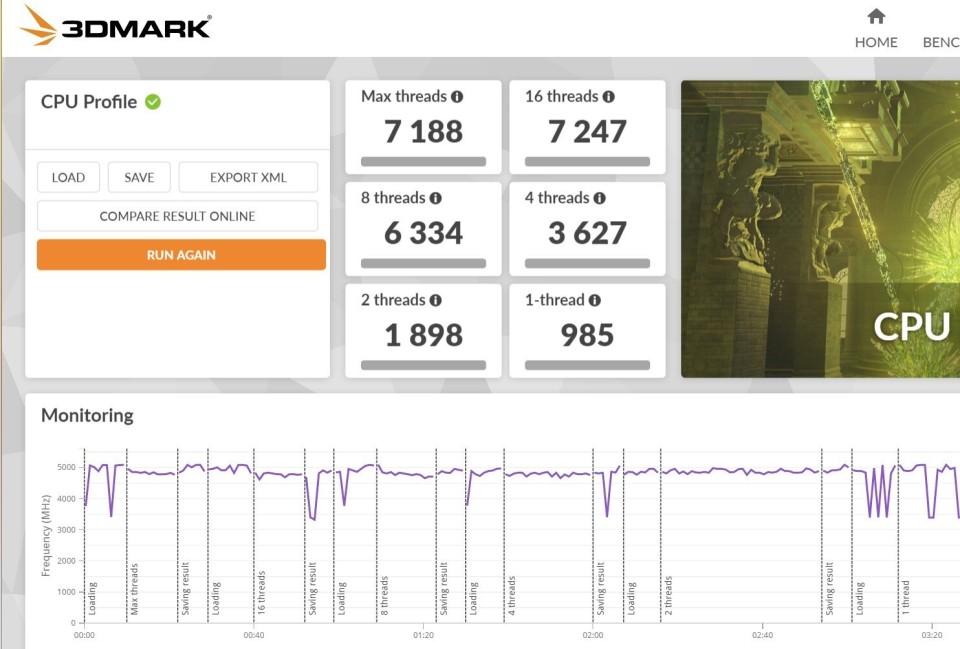
Task: Select the 16 threads score 7 247
Action: pyautogui.click(x=587, y=132)
